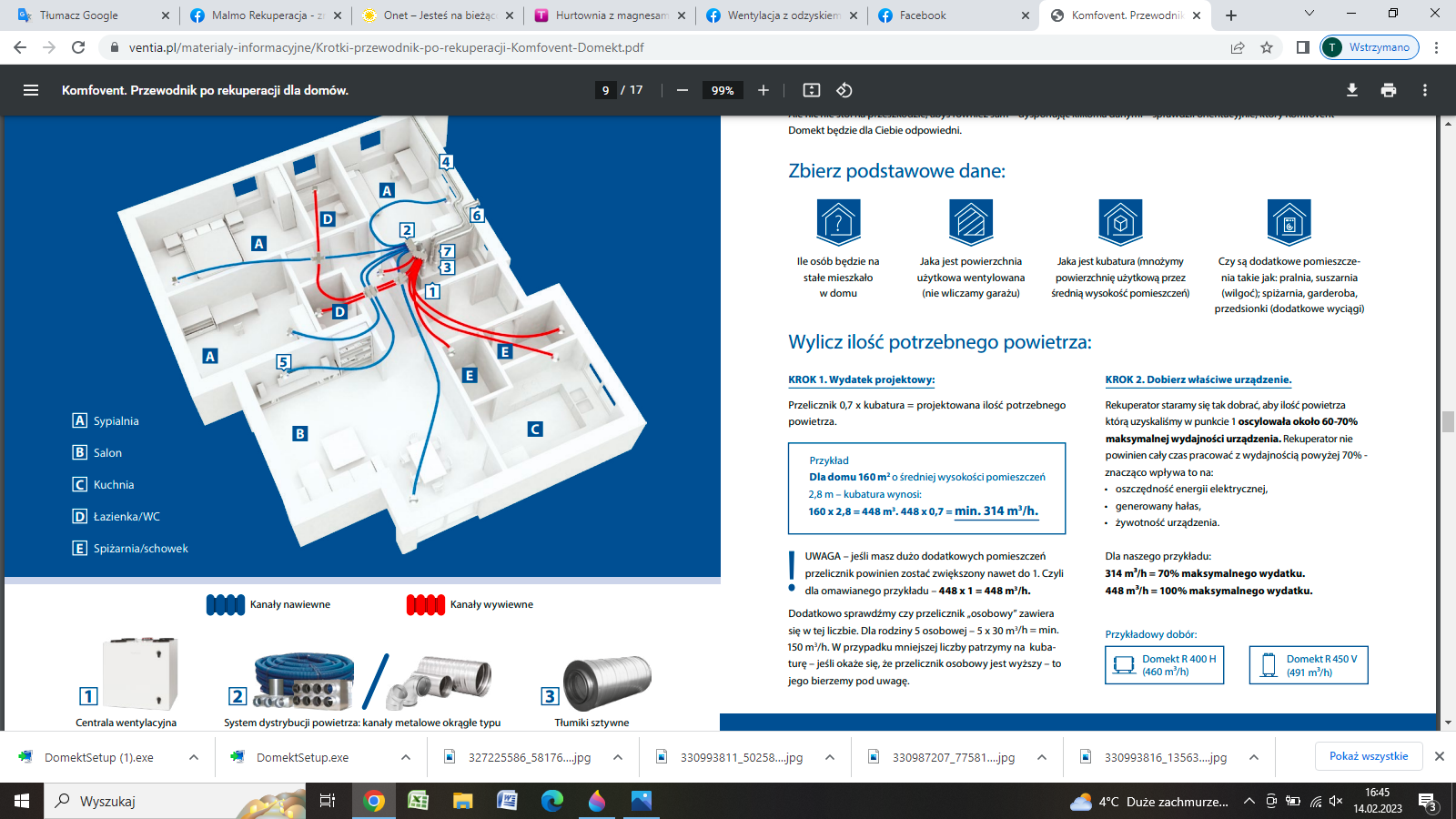
Task: Download the PDF file
Action: point(1352,90)
